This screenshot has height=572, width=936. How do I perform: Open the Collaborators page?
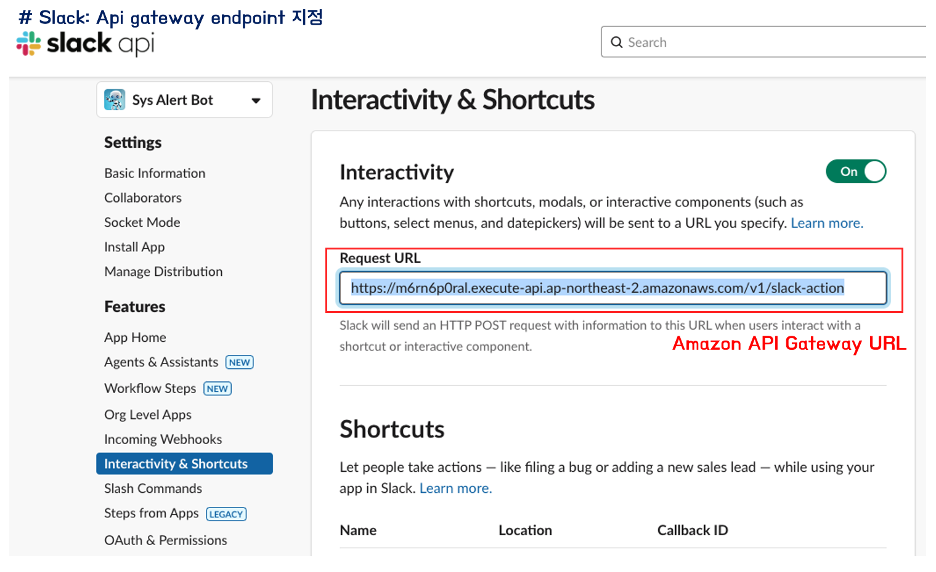143,198
